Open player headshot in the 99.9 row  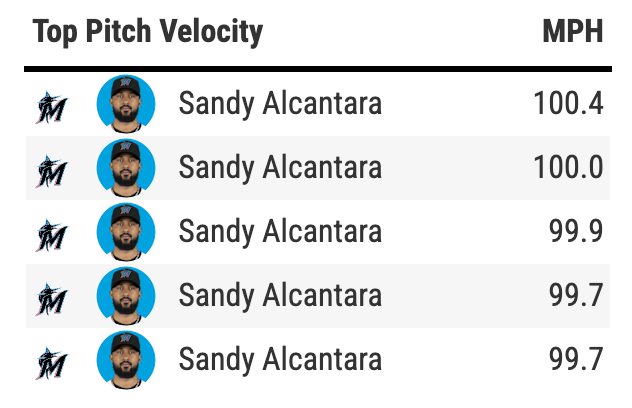126,232
